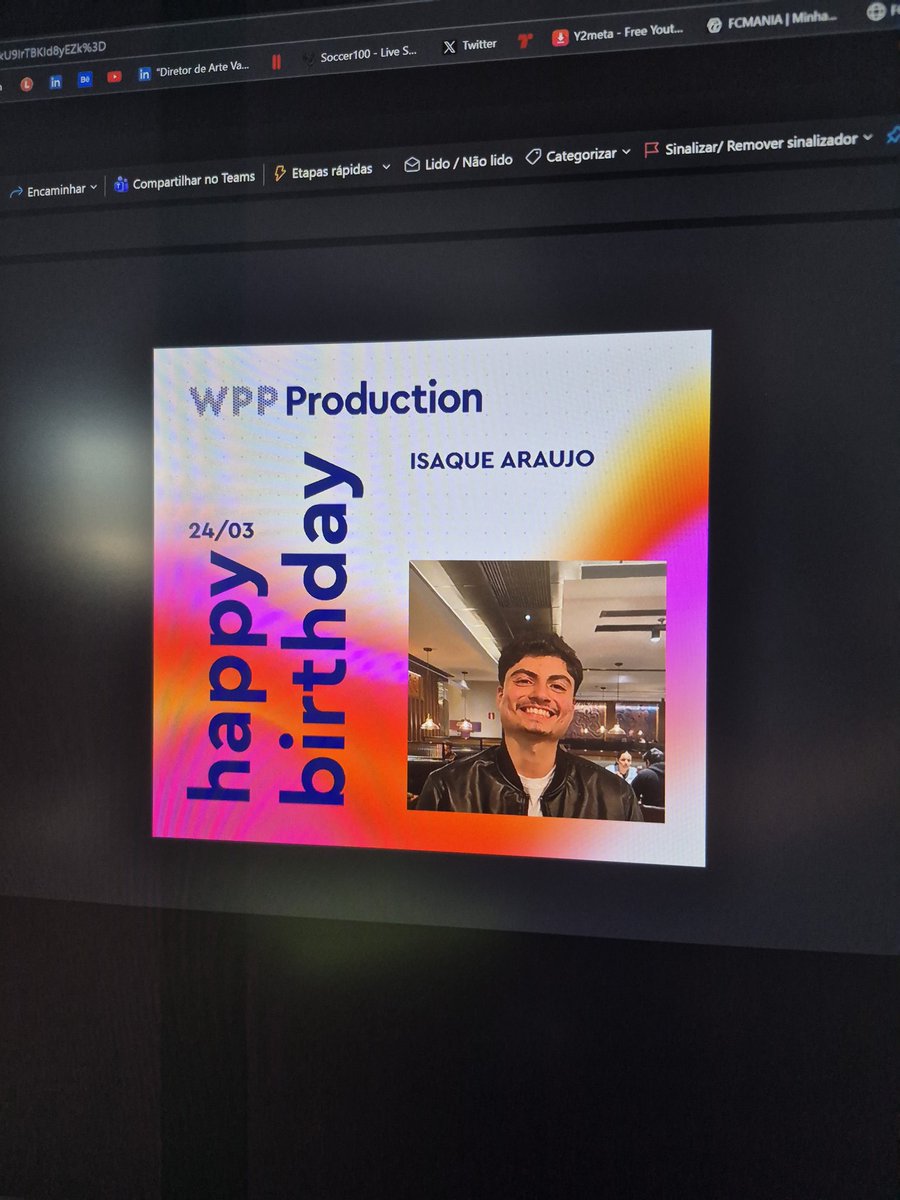The width and height of the screenshot is (900, 1200).
Task: Open Etapas rápidas
Action: point(323,172)
